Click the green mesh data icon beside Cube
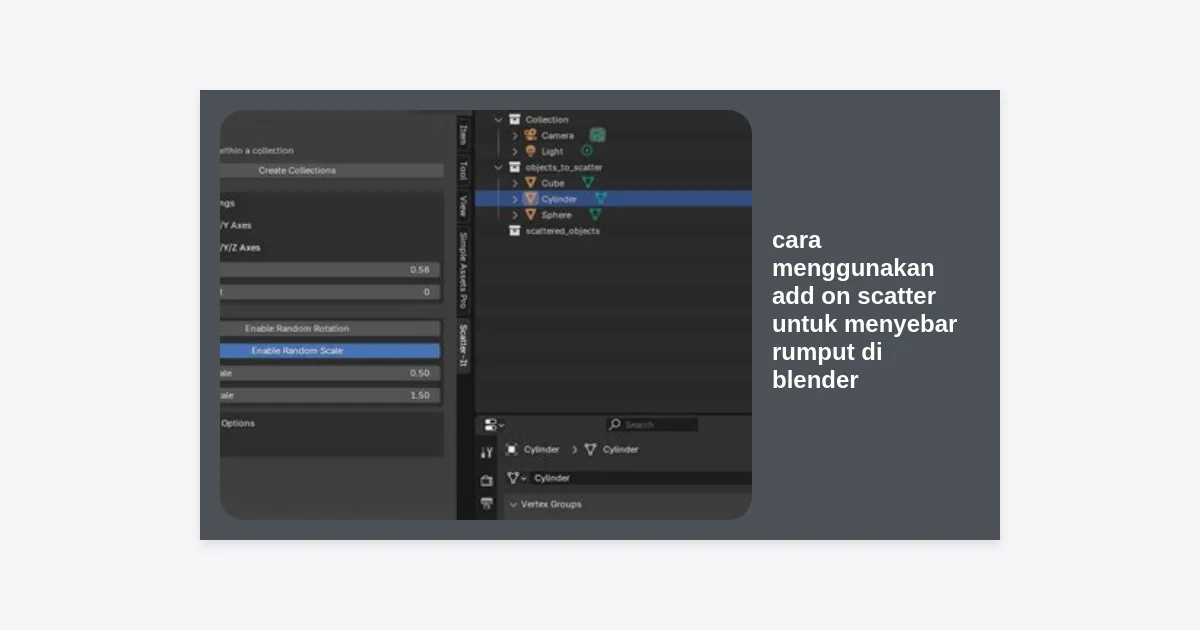Image resolution: width=1200 pixels, height=630 pixels. click(588, 183)
